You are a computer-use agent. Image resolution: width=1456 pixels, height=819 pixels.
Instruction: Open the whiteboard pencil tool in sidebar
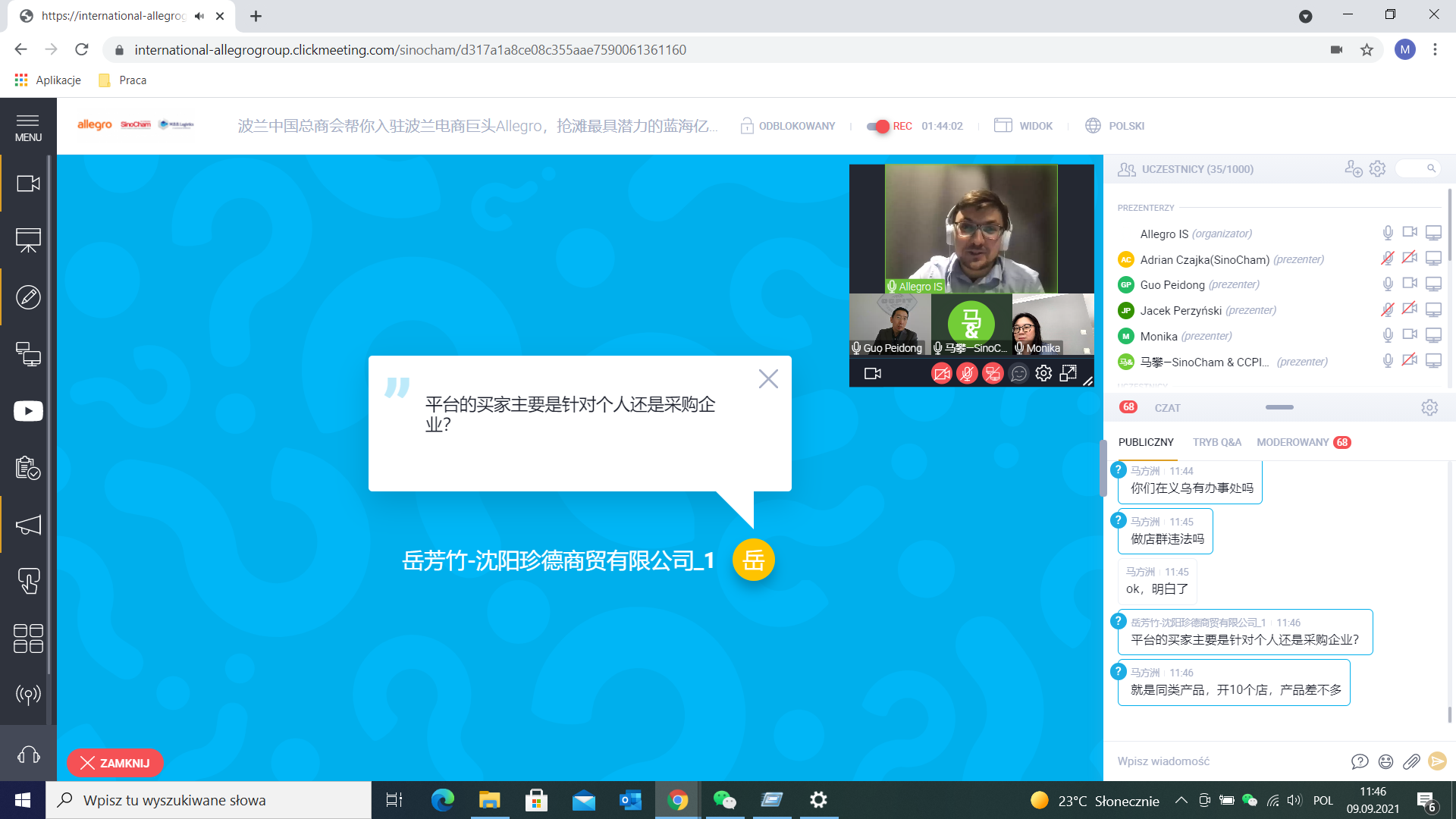[28, 297]
